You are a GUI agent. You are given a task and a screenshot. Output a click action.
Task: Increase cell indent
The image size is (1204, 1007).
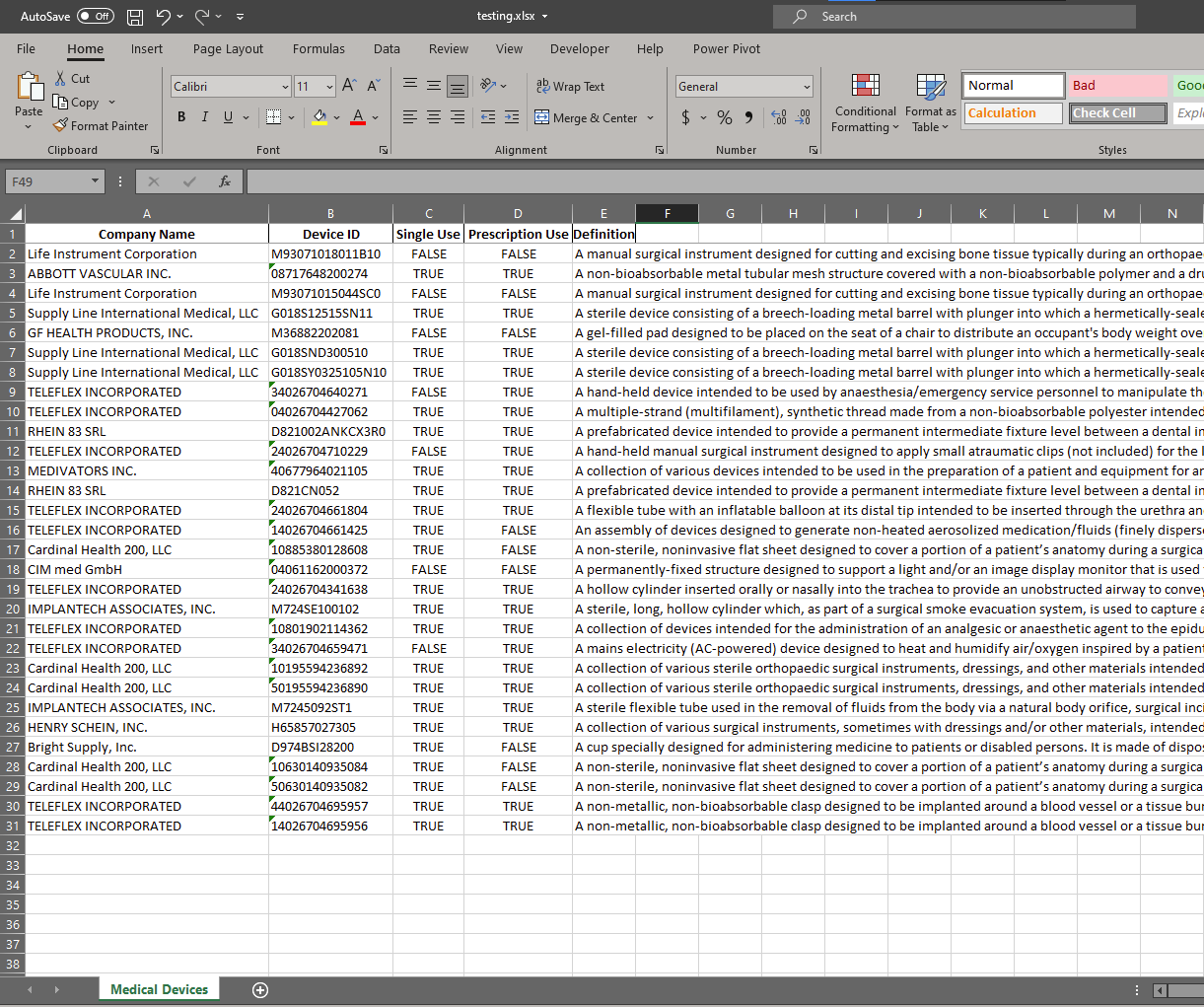click(512, 117)
